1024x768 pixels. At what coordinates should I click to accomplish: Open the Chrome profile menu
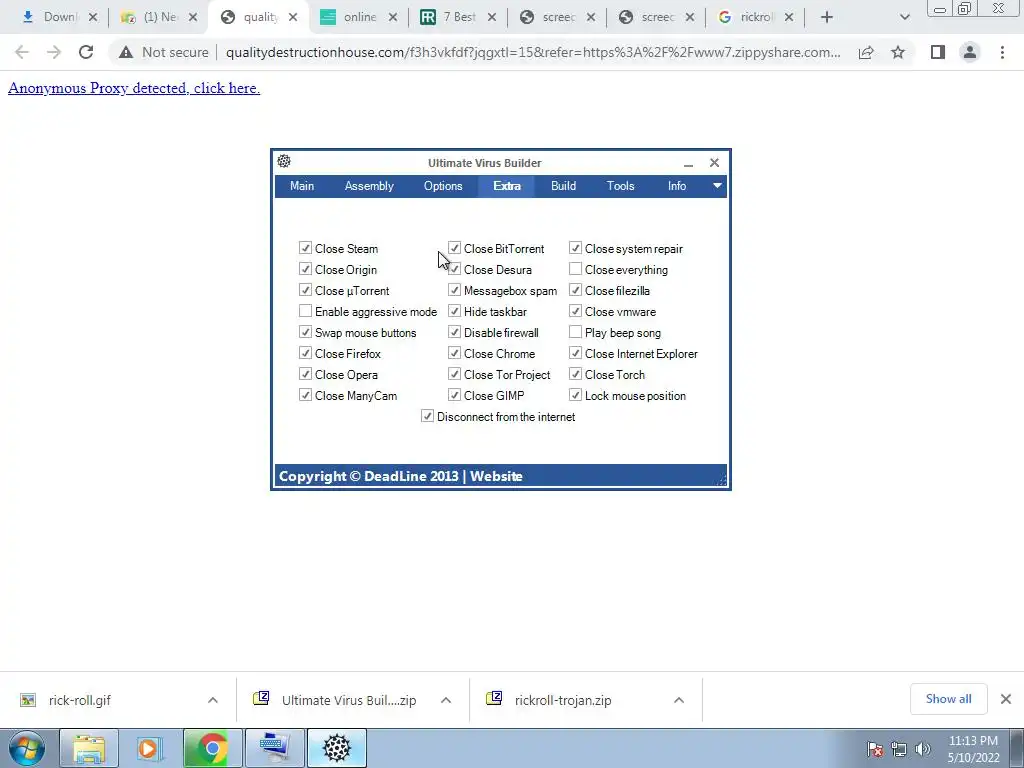[x=970, y=52]
